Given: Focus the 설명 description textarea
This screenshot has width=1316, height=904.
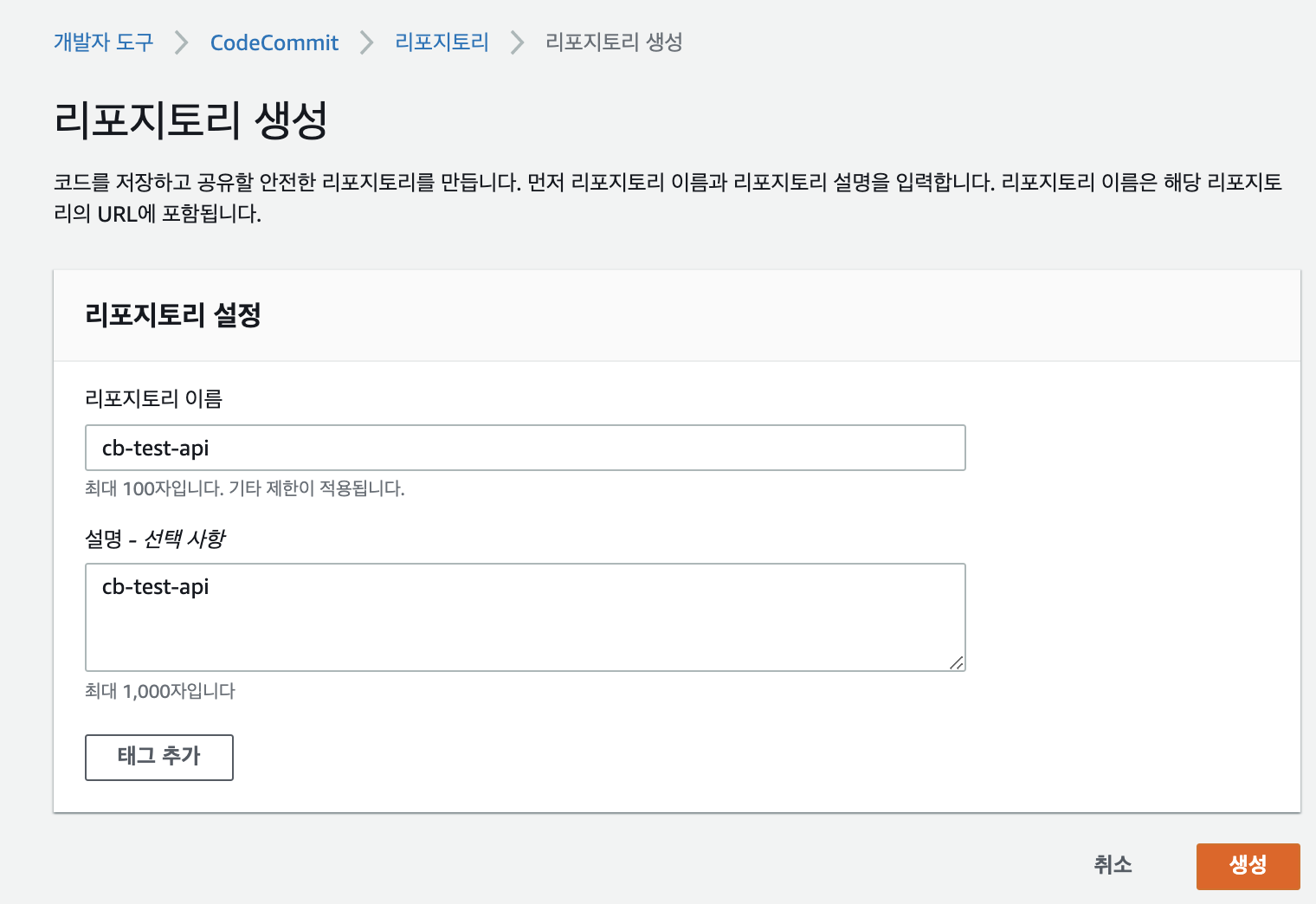Looking at the screenshot, I should 525,617.
